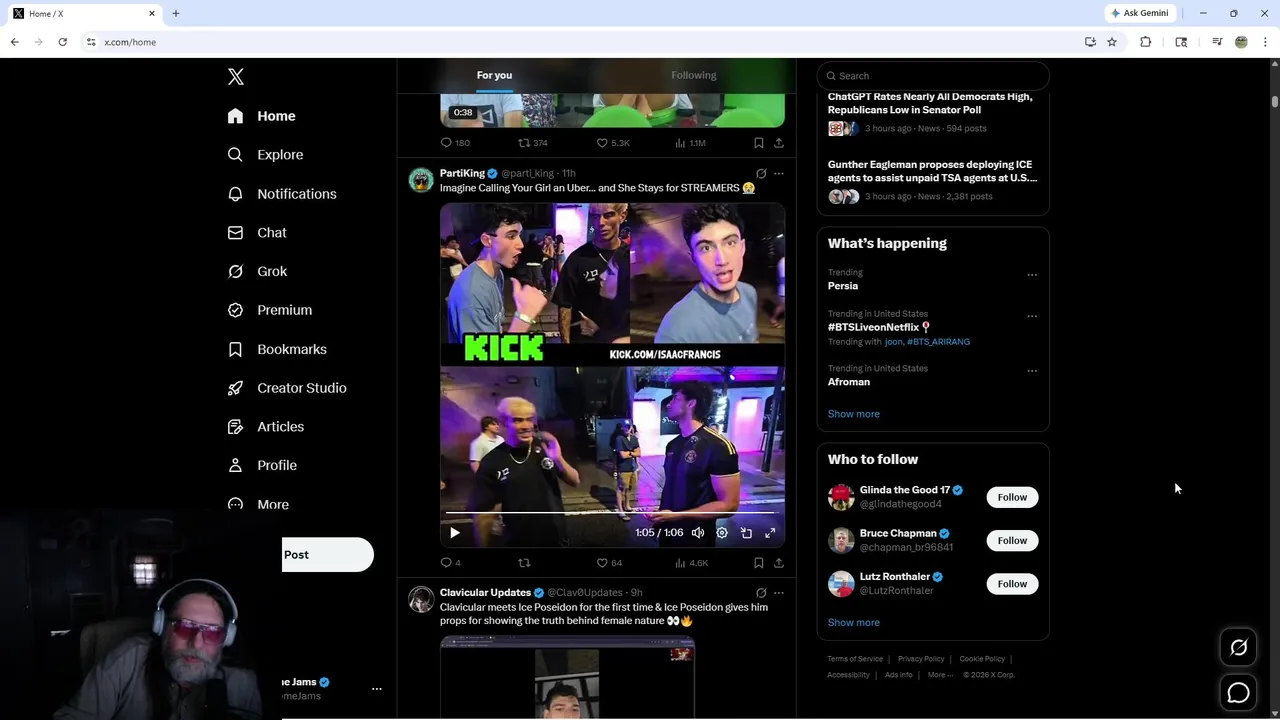Open Profile in sidebar
This screenshot has height=720, width=1280.
262,466
